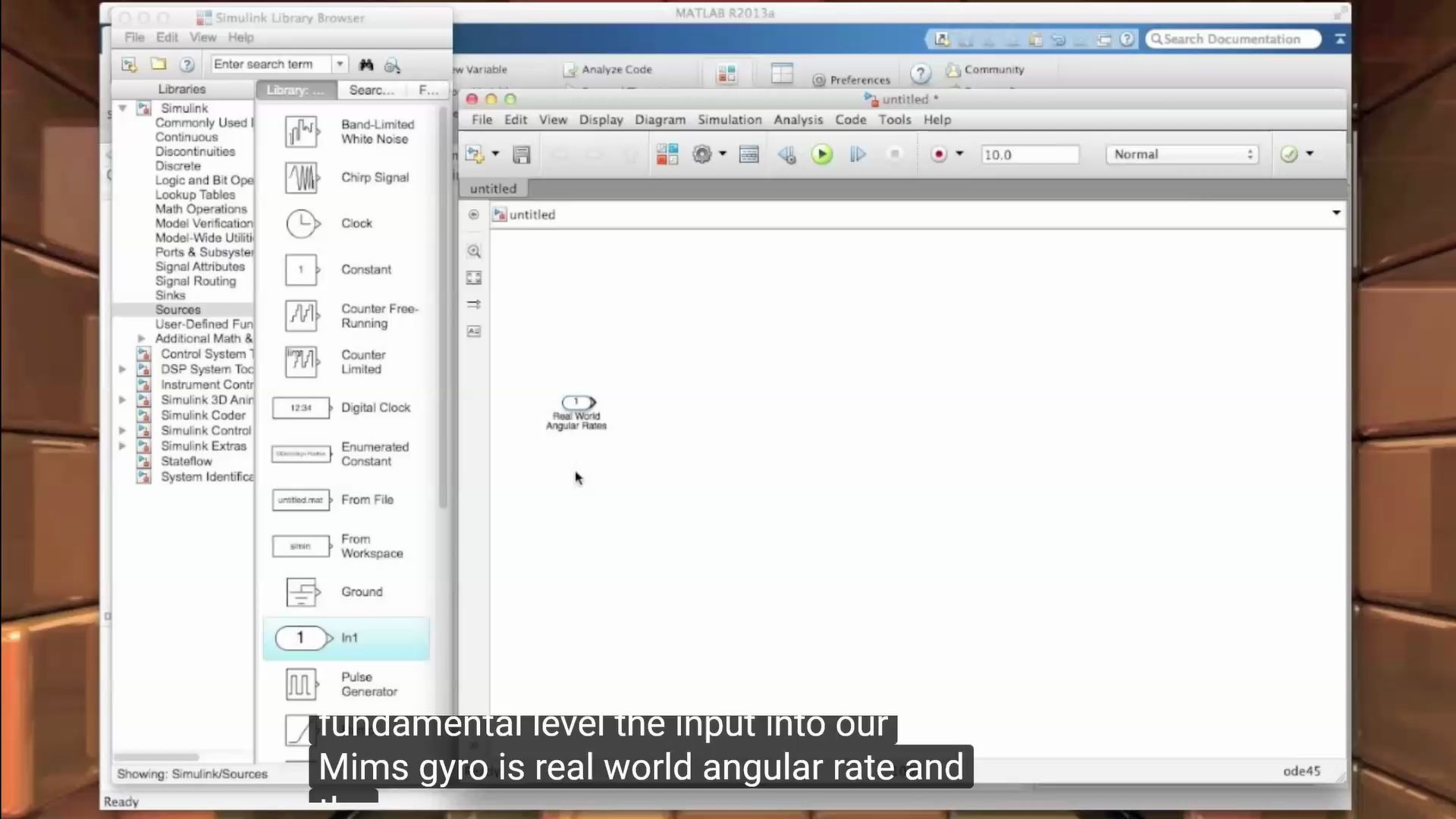Click the From Workspace block icon
Screen dimensions: 1456x819
[x=301, y=546]
